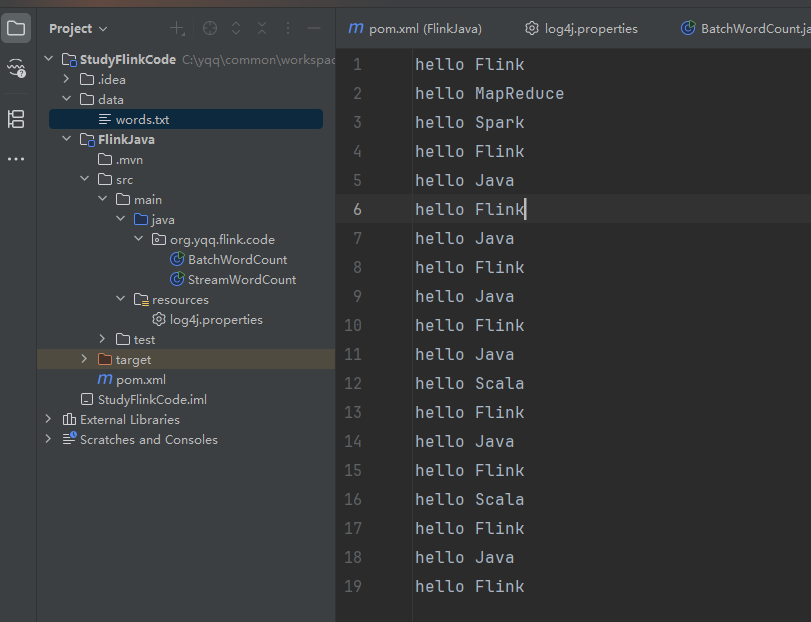Place cursor on line 16 'hello Scala'

[470, 499]
